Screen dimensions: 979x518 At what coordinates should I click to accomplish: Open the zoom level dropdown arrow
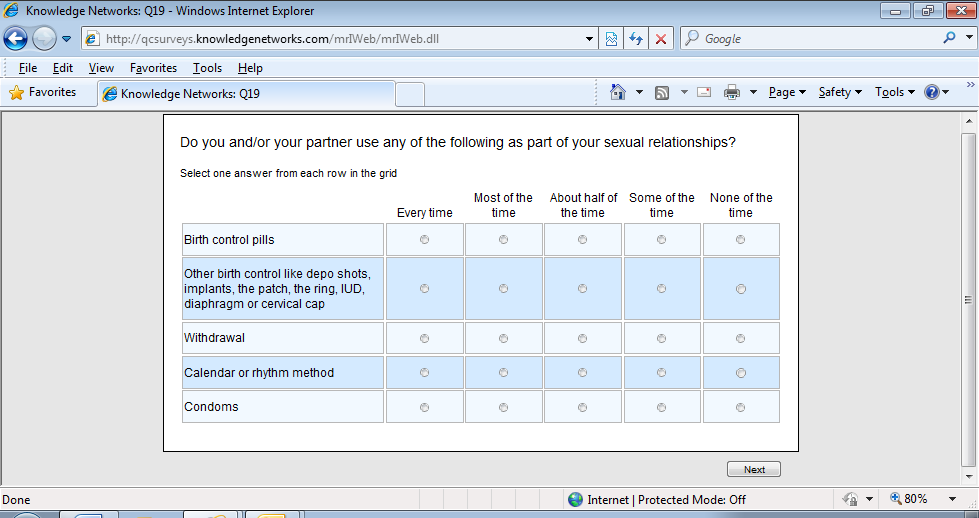(x=952, y=499)
